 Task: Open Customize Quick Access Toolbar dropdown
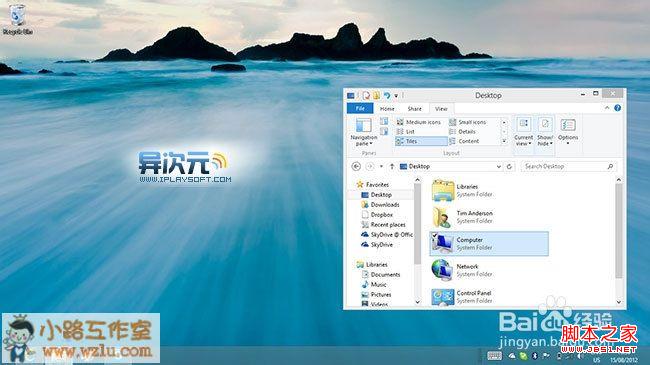click(396, 96)
